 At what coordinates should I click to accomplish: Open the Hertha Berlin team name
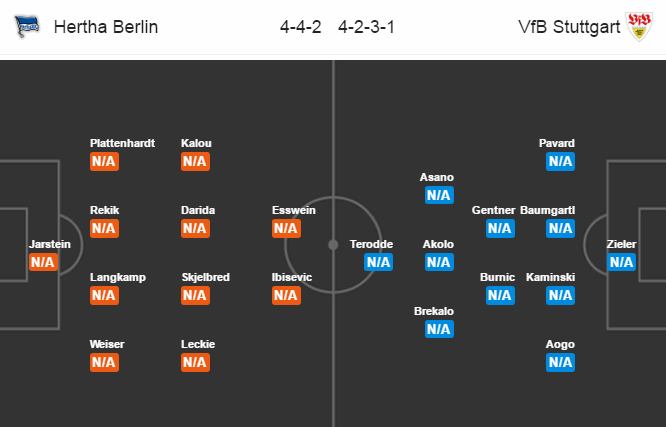(106, 27)
